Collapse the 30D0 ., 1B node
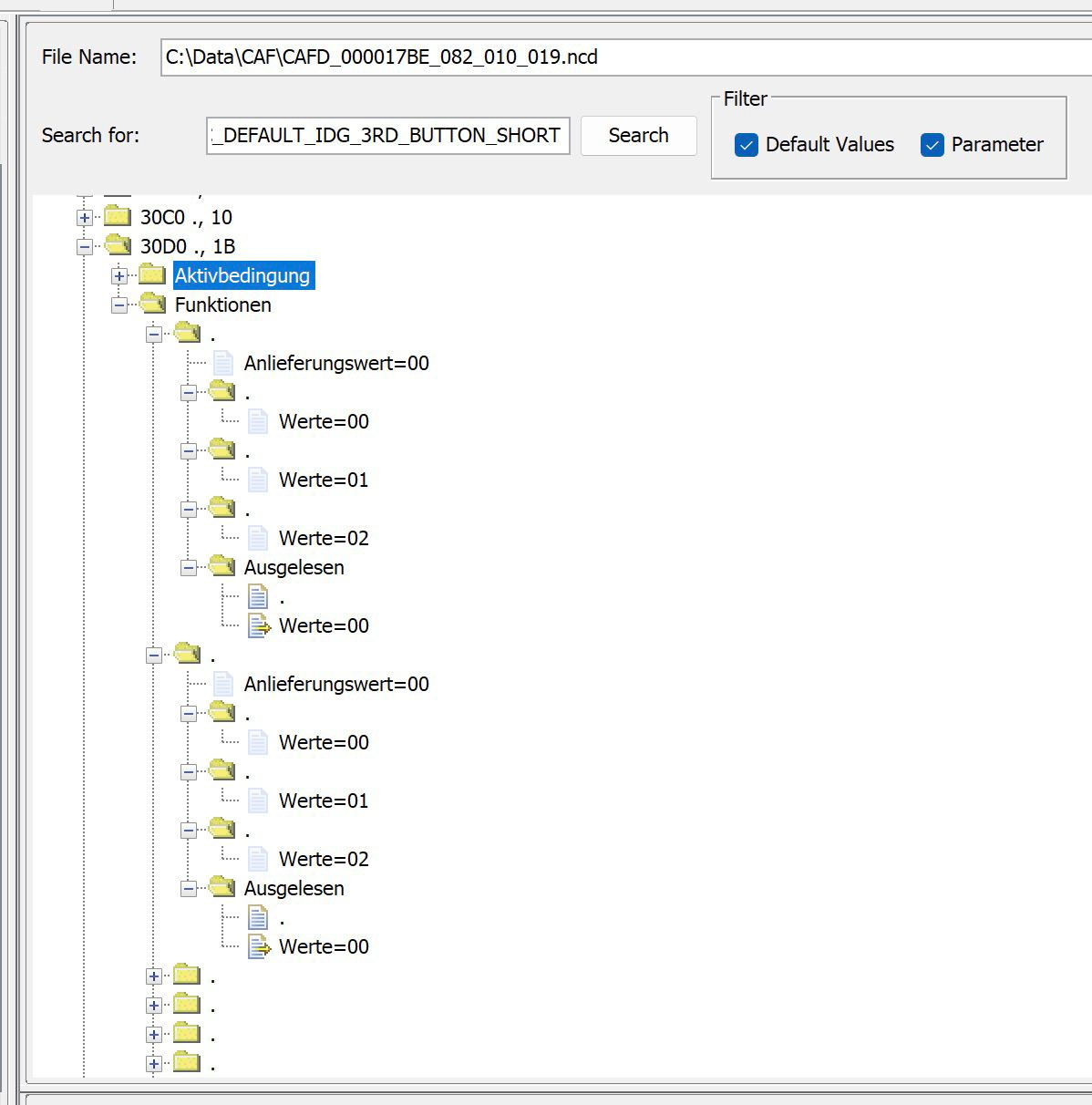 tap(85, 247)
